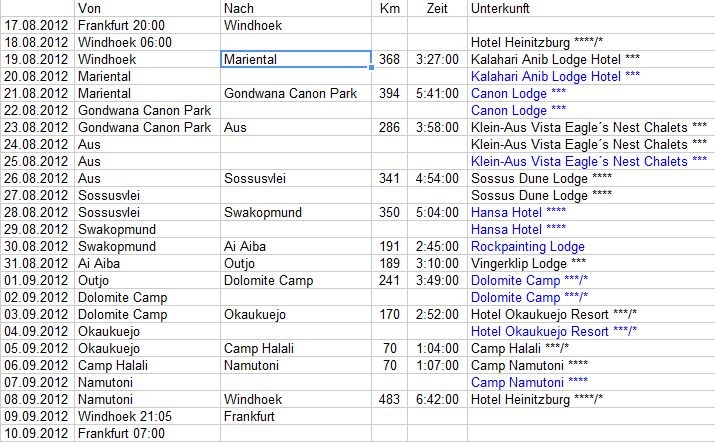Click the Zeit value 6:42:00
715x442 pixels.
pyautogui.click(x=437, y=400)
